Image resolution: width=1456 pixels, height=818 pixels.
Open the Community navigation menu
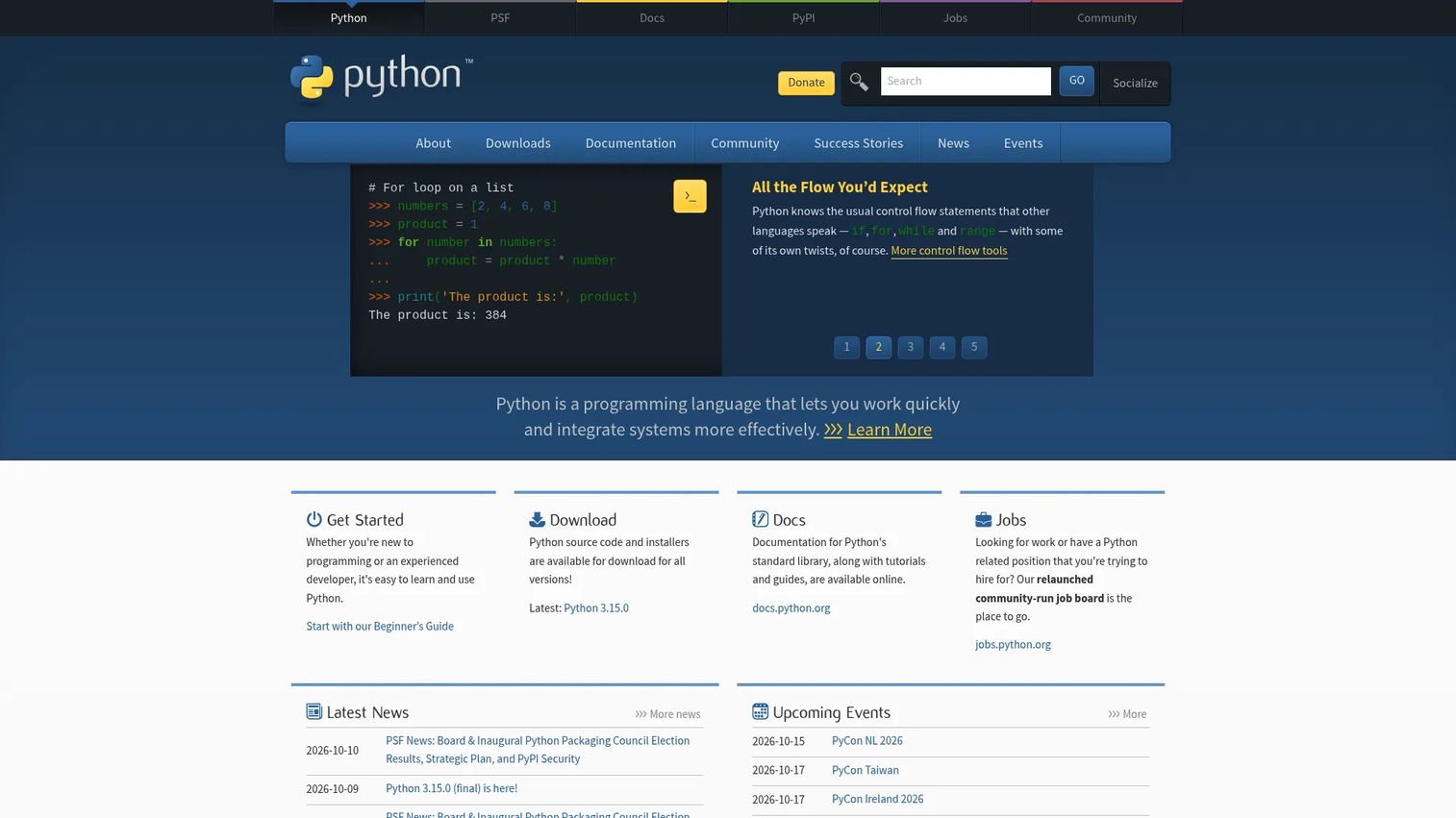coord(745,143)
